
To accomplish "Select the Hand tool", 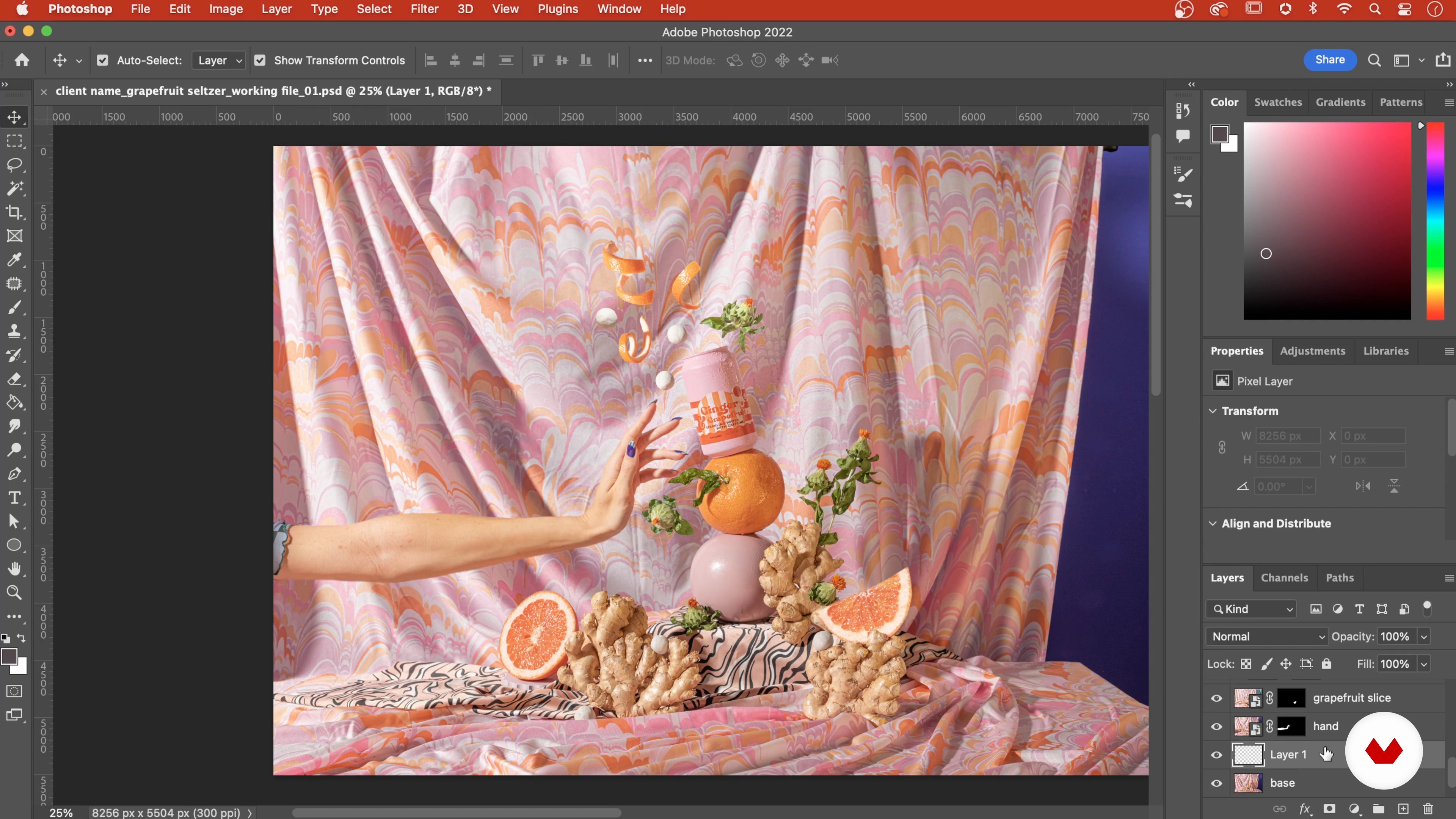I will (15, 569).
